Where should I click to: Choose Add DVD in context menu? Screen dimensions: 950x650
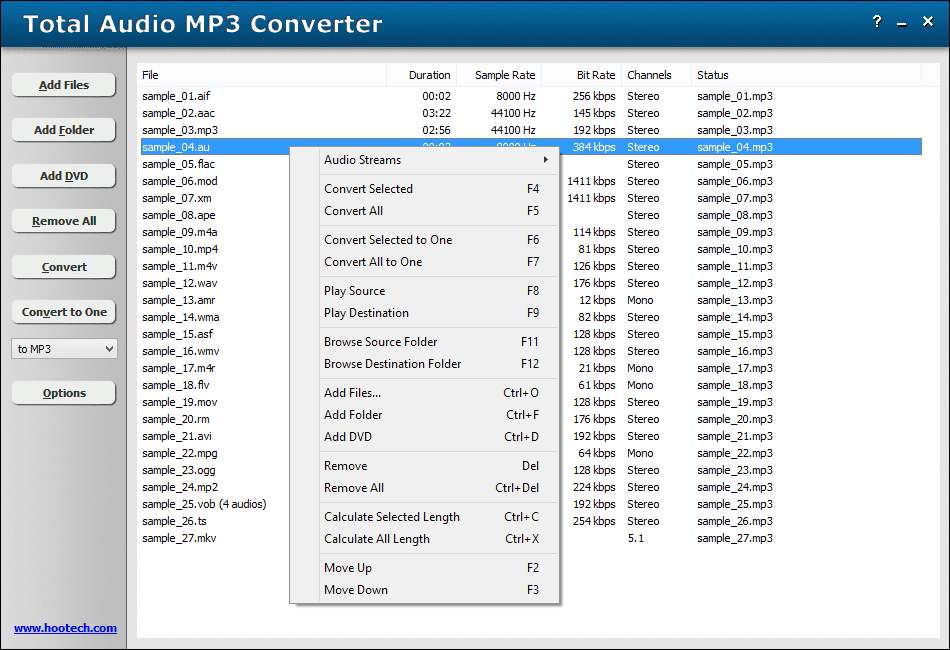click(436, 437)
